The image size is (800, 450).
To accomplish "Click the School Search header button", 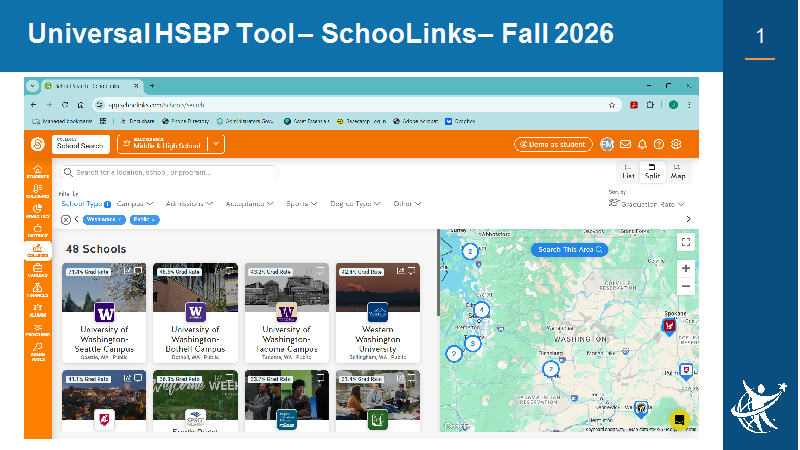I will (x=81, y=144).
